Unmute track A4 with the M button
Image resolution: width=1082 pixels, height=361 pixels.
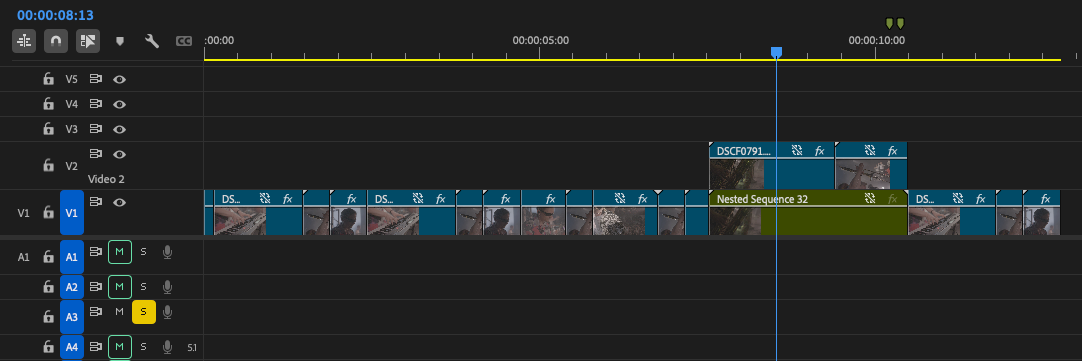119,347
